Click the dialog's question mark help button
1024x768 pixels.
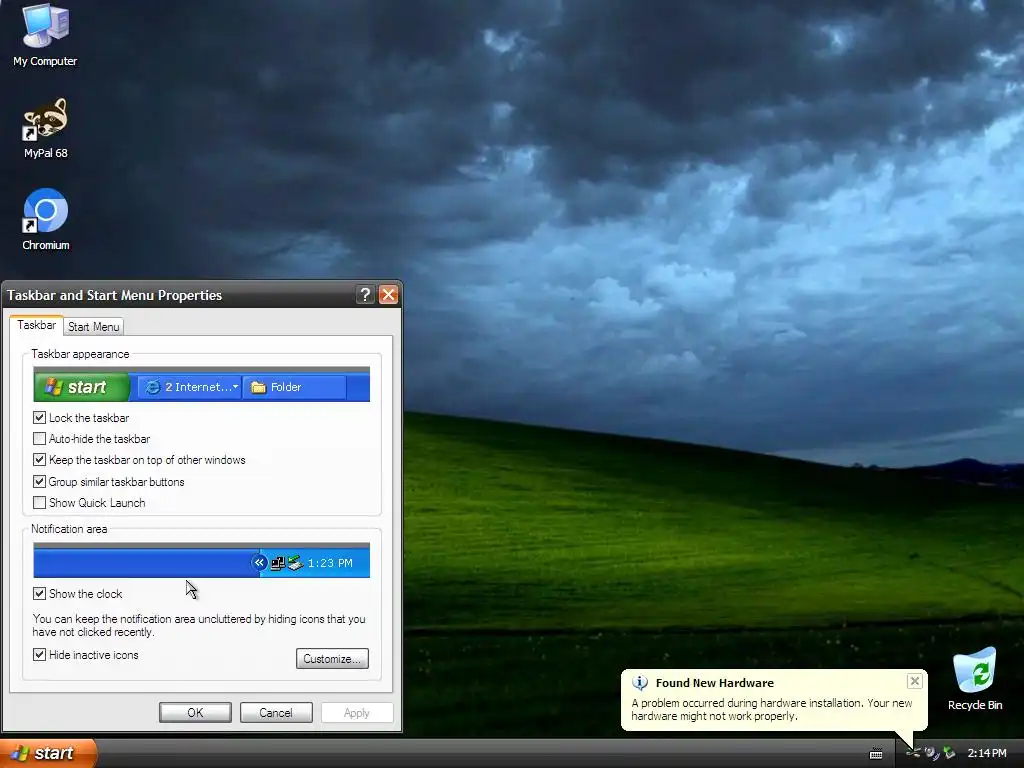tap(365, 295)
